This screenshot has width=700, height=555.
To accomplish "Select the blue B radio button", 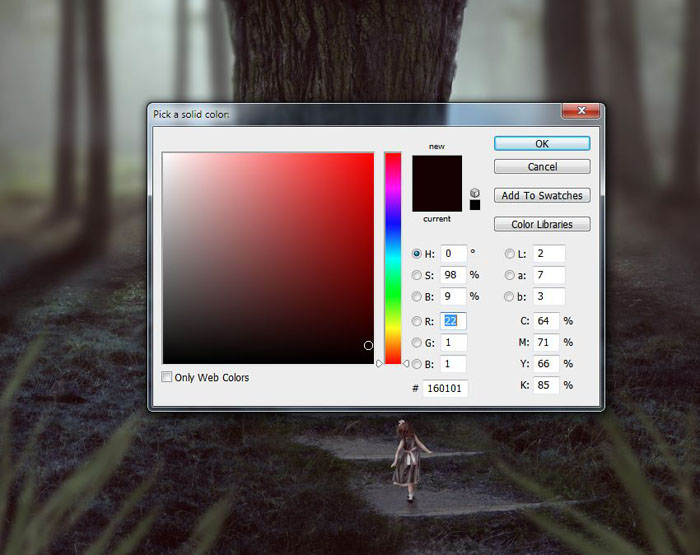I will (417, 364).
